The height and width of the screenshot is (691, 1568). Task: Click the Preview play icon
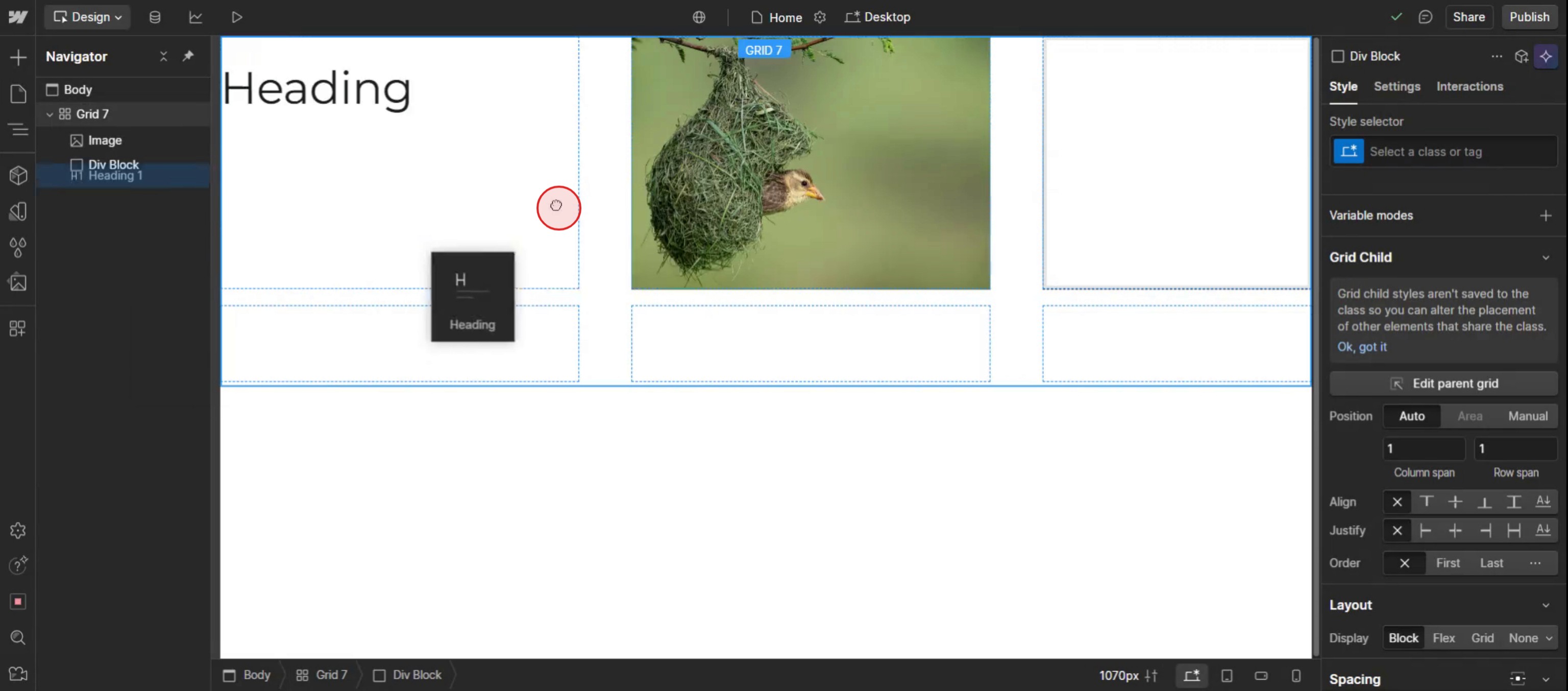point(237,17)
